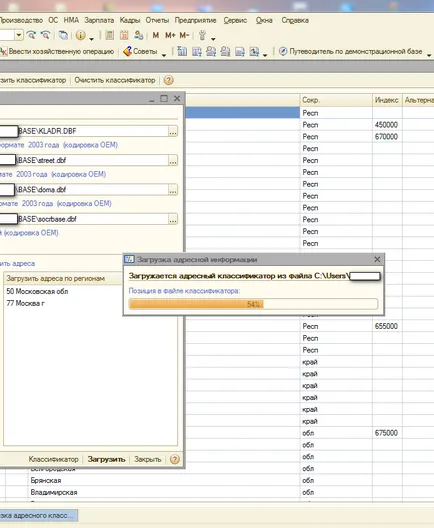The height and width of the screenshot is (528, 434).
Task: Open the Советы tips button
Action: (140, 52)
